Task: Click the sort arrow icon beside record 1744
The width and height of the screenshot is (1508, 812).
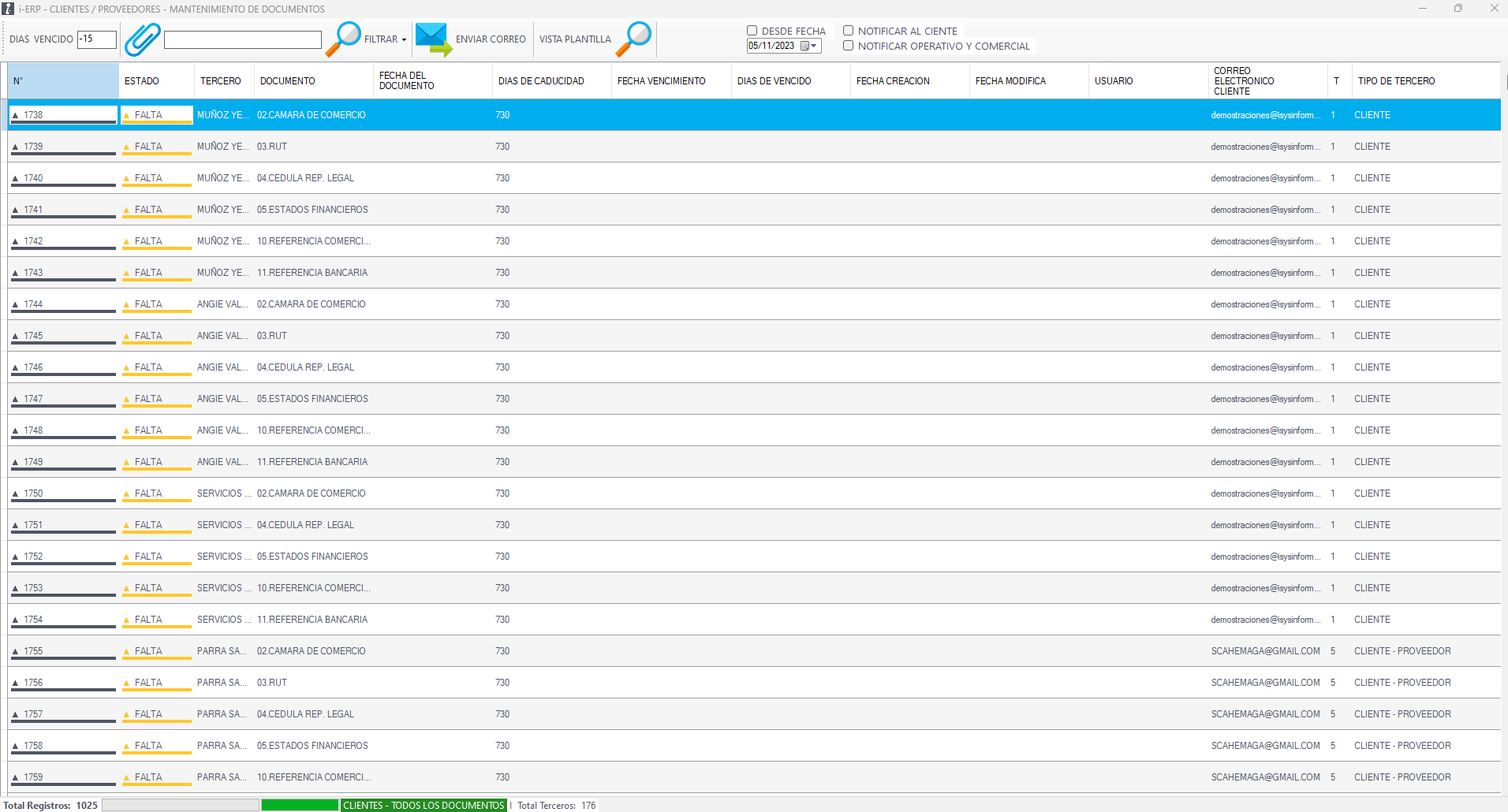Action: 15,305
